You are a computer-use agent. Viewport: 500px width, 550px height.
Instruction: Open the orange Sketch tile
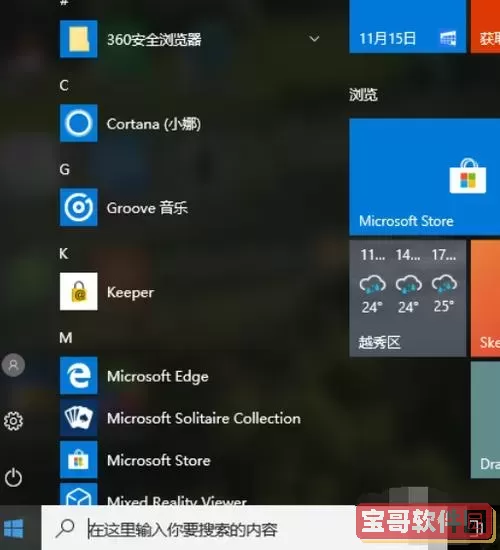tap(485, 298)
